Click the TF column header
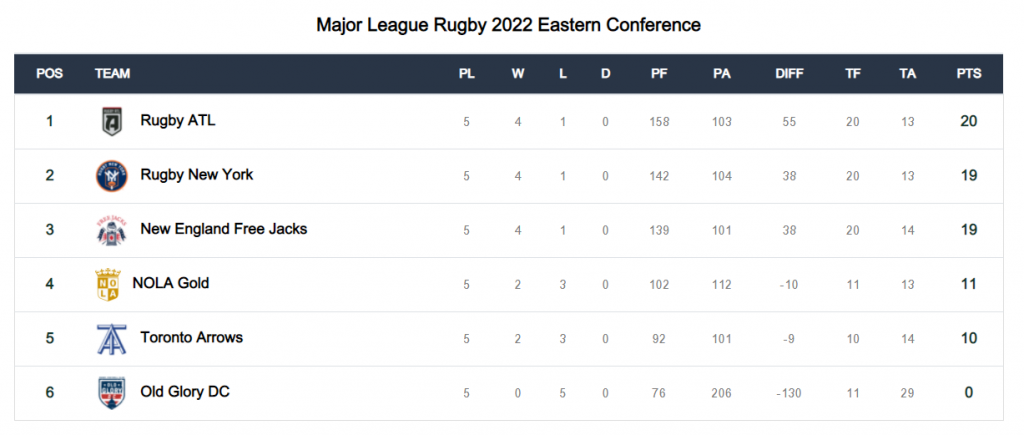Viewport: 1024px width, 435px height. [853, 74]
